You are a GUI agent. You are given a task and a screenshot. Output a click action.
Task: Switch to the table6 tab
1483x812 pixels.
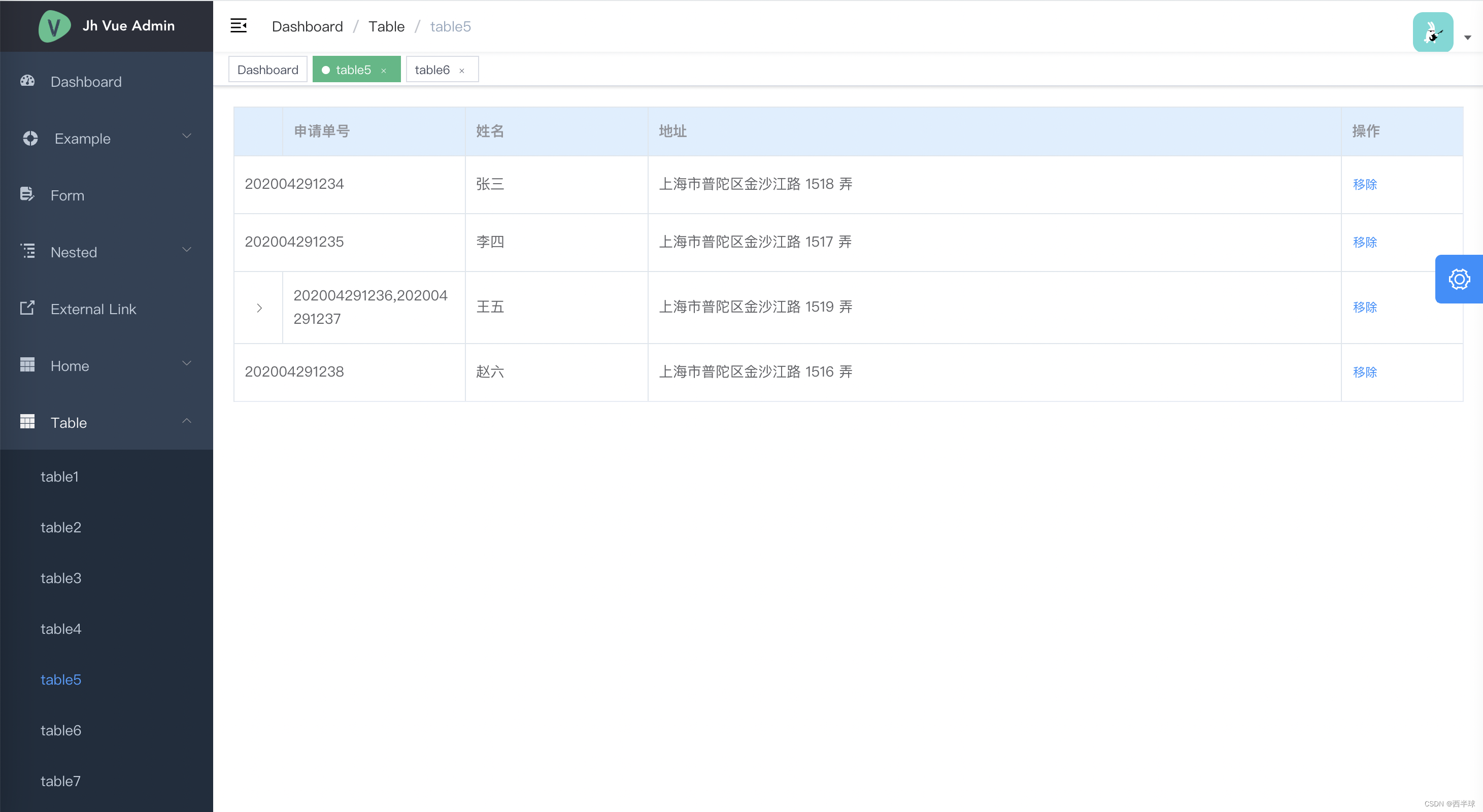click(x=432, y=69)
